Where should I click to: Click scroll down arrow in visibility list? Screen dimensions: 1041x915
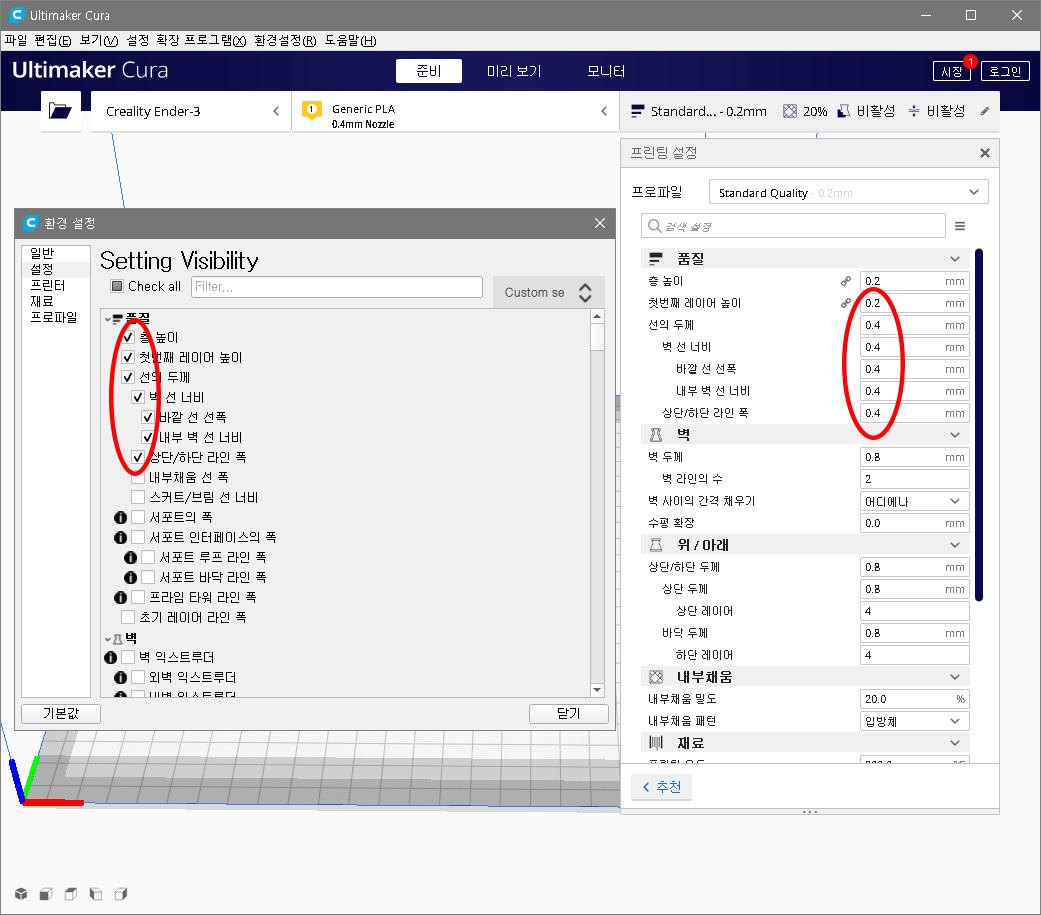597,690
